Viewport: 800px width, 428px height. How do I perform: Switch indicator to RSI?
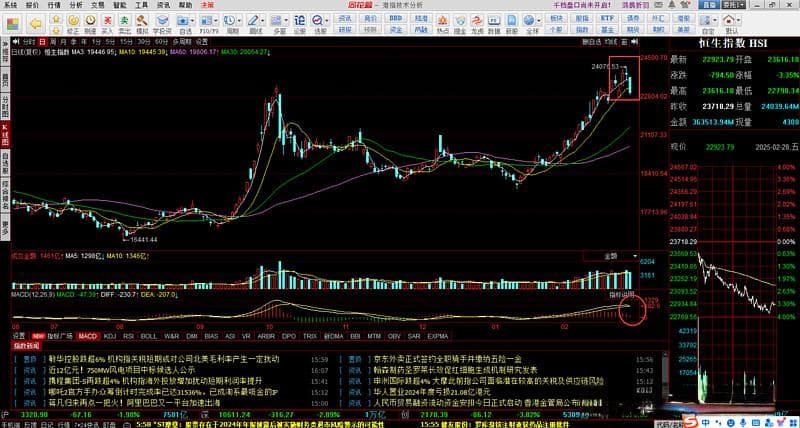(129, 336)
